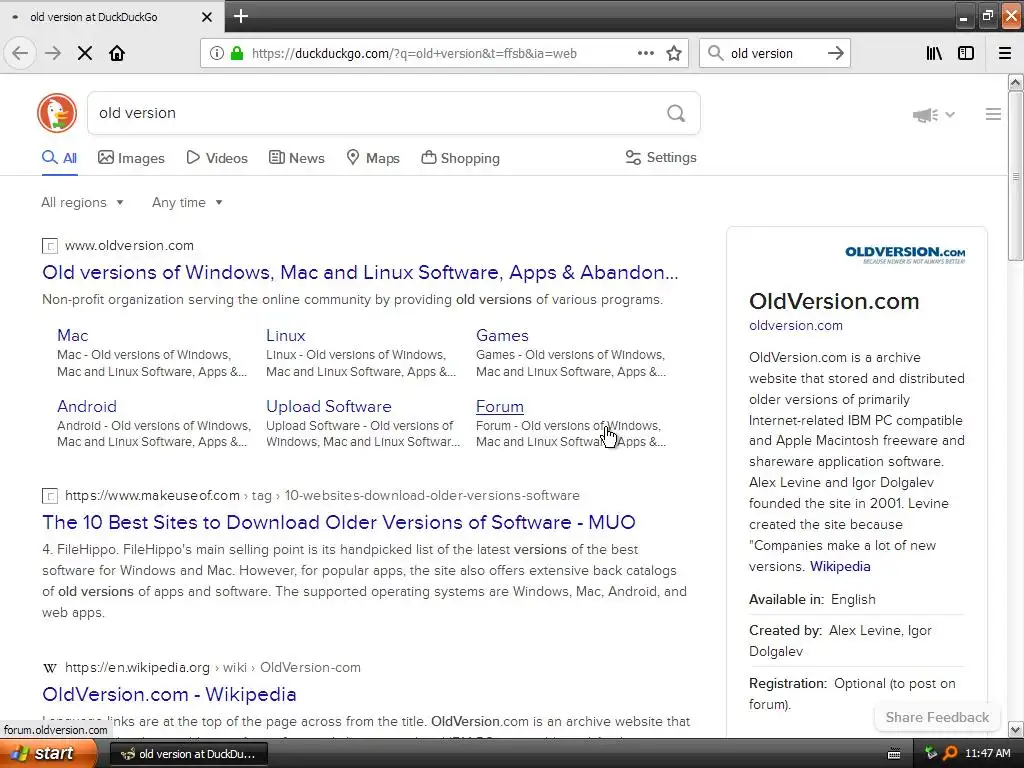
Task: Switch to Maps tab
Action: pyautogui.click(x=373, y=158)
